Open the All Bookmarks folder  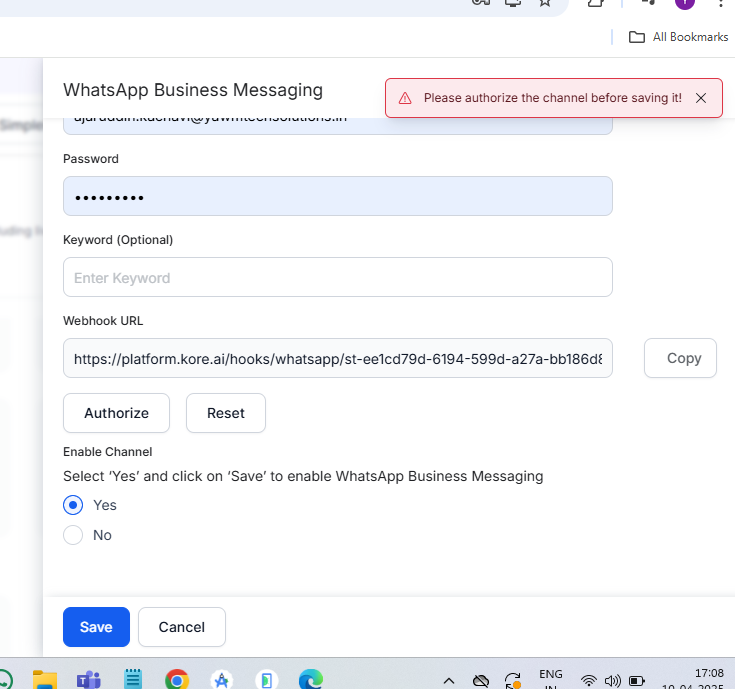(x=678, y=37)
